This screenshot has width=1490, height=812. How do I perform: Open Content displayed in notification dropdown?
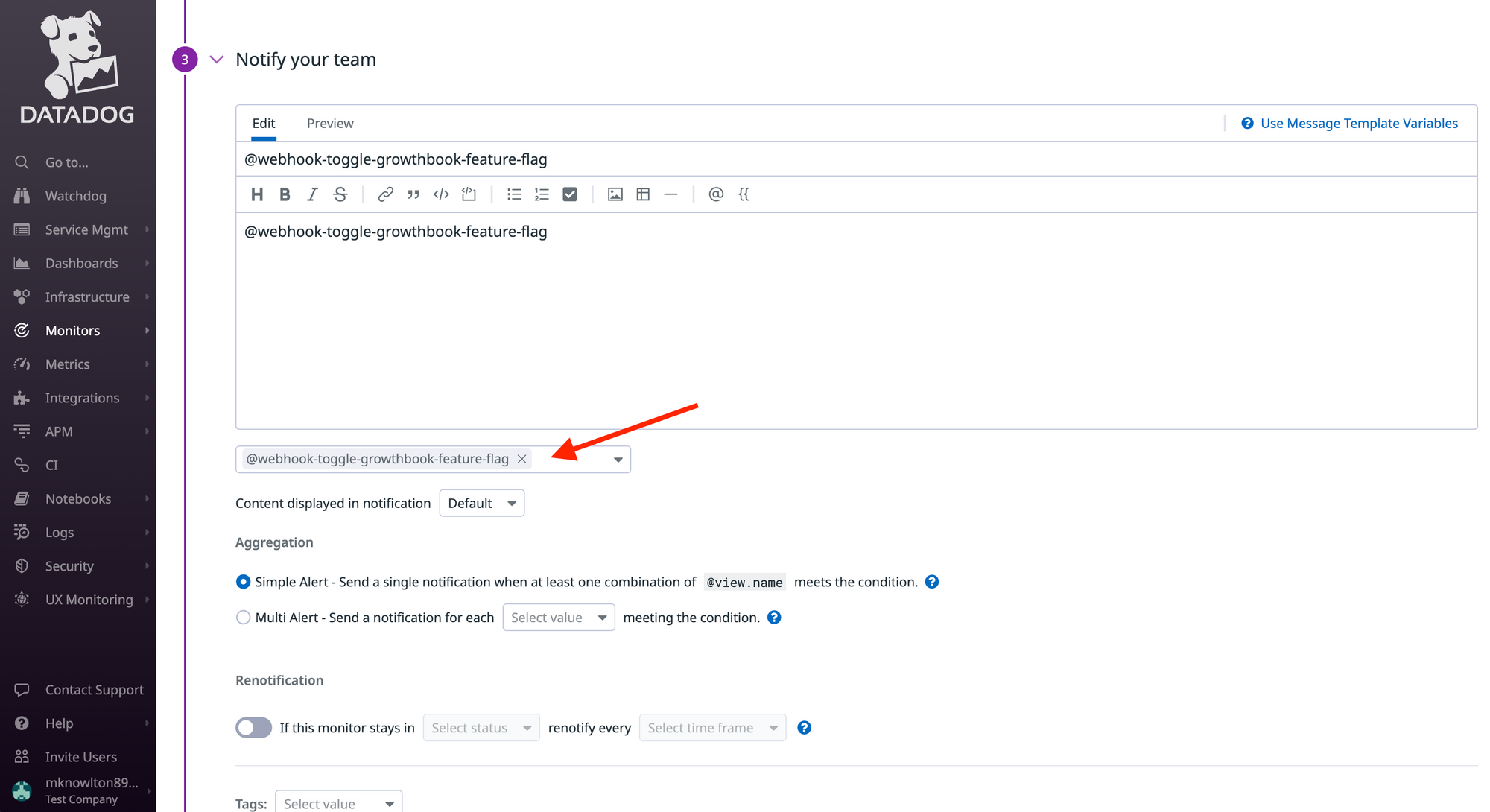click(x=482, y=503)
